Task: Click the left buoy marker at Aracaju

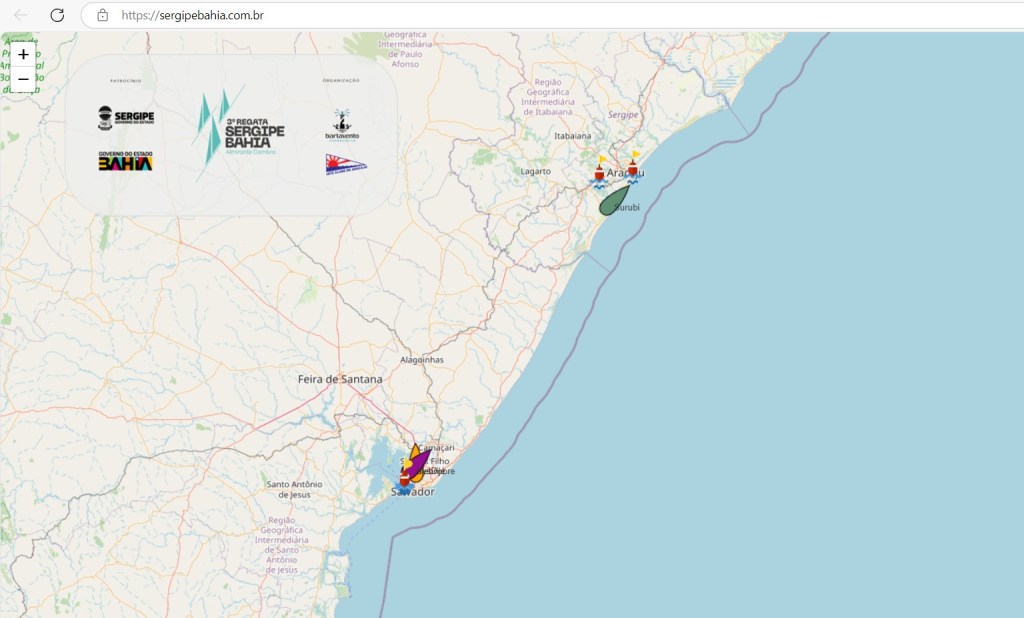Action: pyautogui.click(x=599, y=172)
